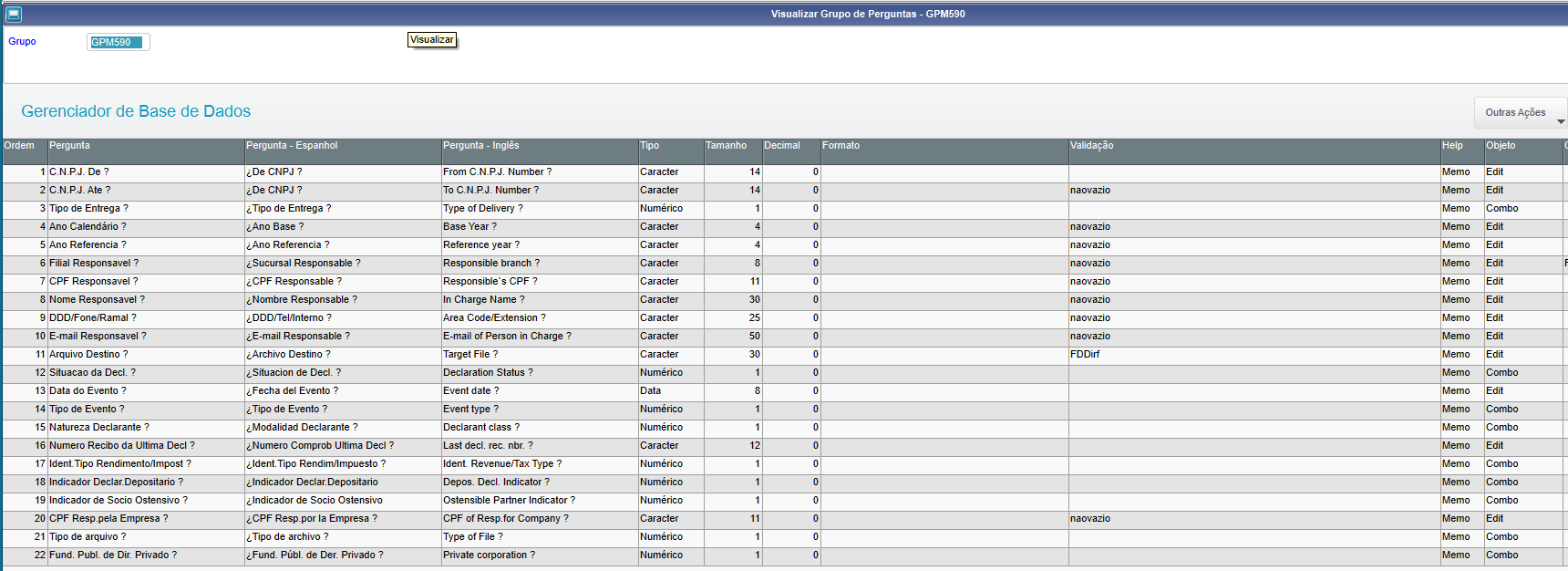Click cell 'Area Code/Extension ?'
The width and height of the screenshot is (1568, 571).
coord(540,318)
